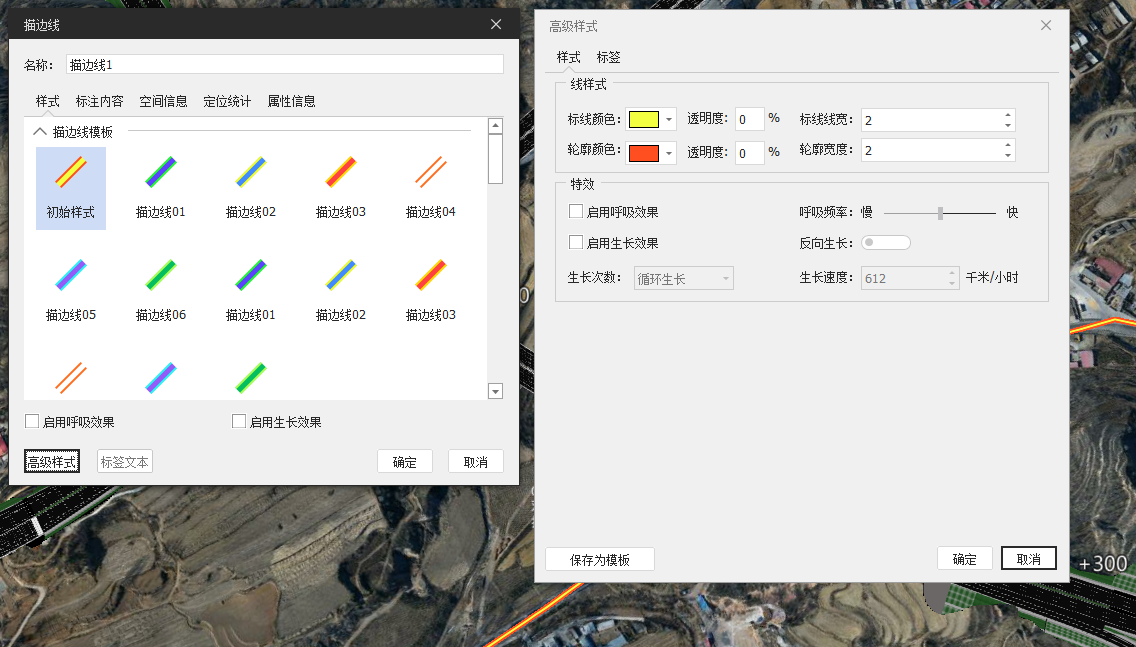Click the 呼吸频率 slider handle
The image size is (1136, 647).
click(x=940, y=213)
